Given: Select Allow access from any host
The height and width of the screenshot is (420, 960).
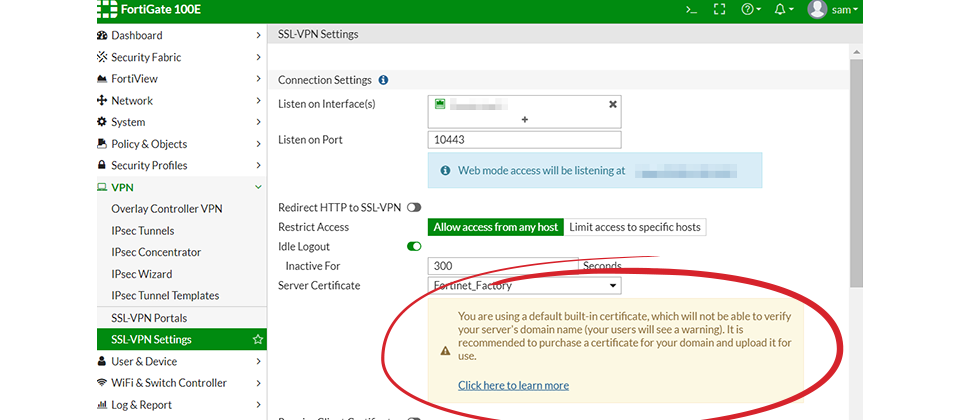Looking at the screenshot, I should 496,227.
